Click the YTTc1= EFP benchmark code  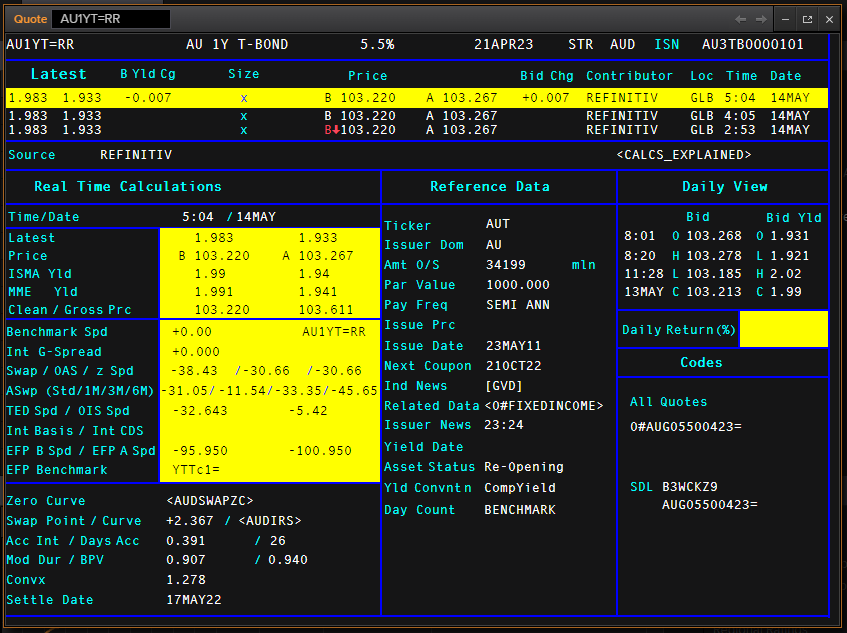(x=195, y=470)
